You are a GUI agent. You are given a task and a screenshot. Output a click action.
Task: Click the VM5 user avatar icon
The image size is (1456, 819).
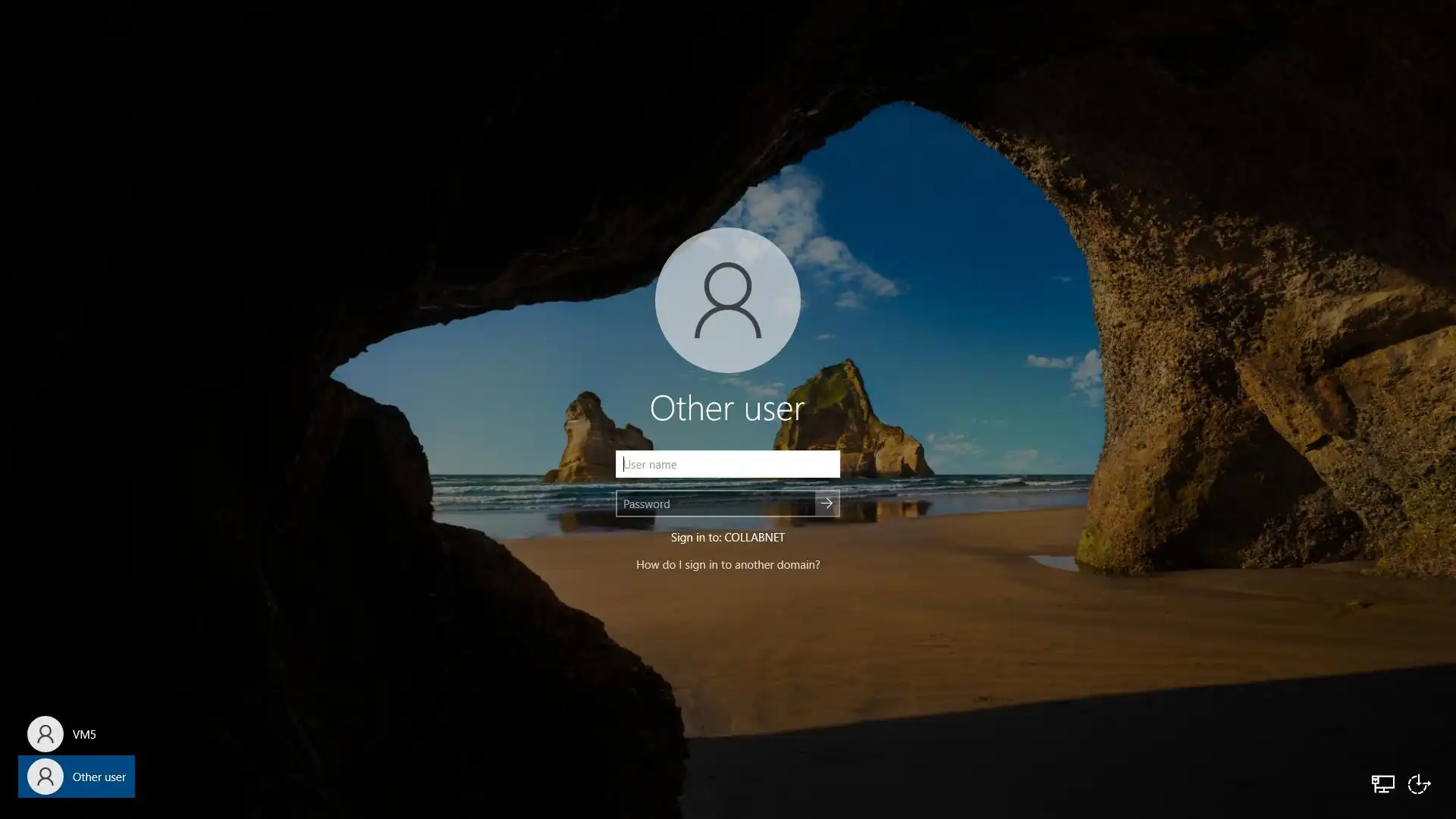45,734
